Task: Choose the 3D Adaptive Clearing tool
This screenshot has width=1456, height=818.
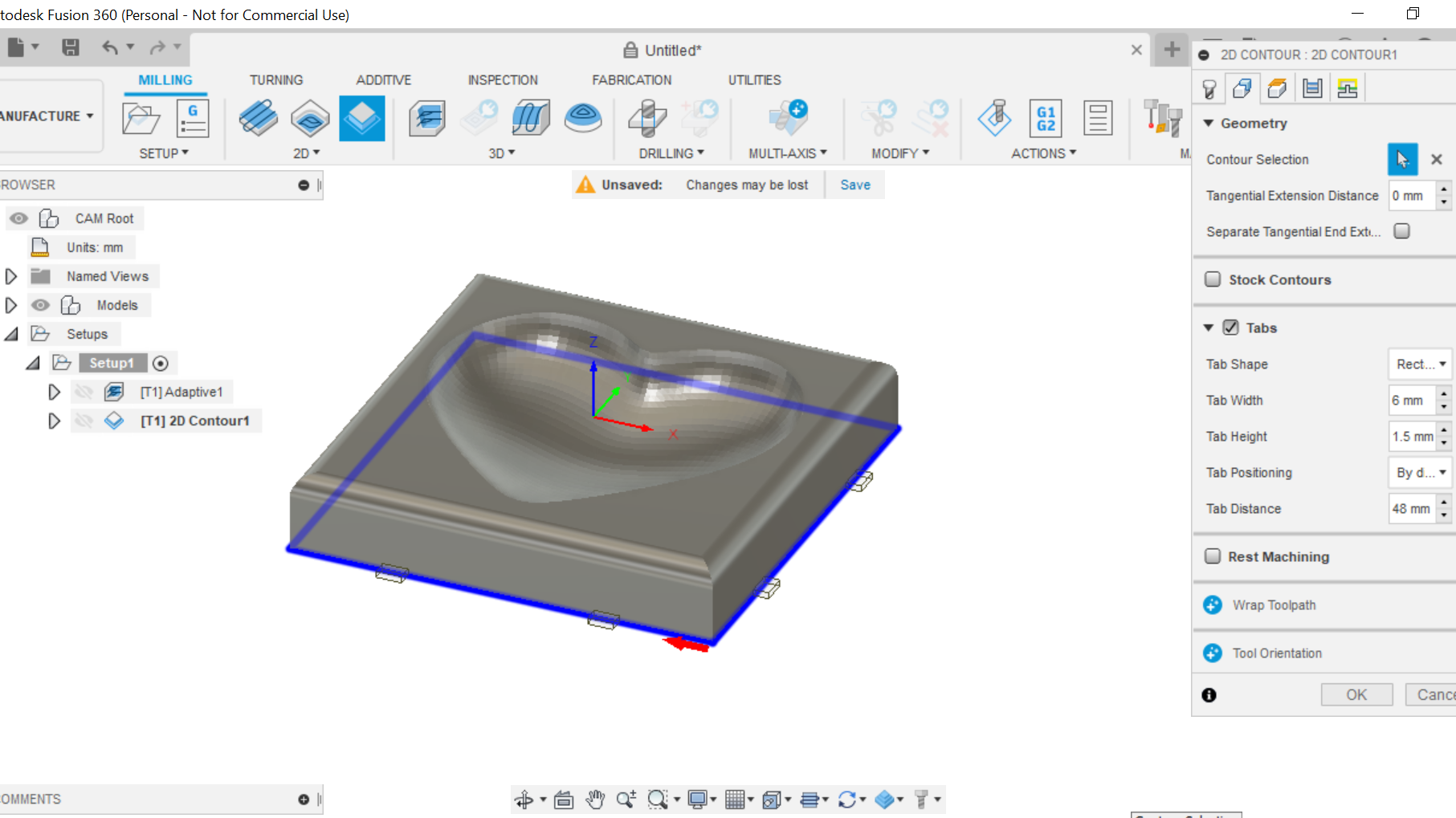Action: [427, 119]
